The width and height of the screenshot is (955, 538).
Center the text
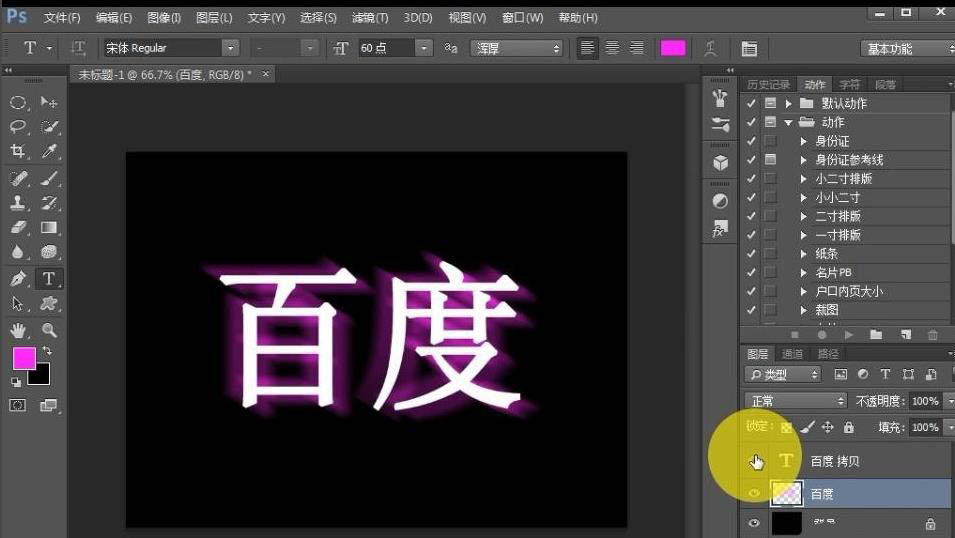pyautogui.click(x=612, y=48)
